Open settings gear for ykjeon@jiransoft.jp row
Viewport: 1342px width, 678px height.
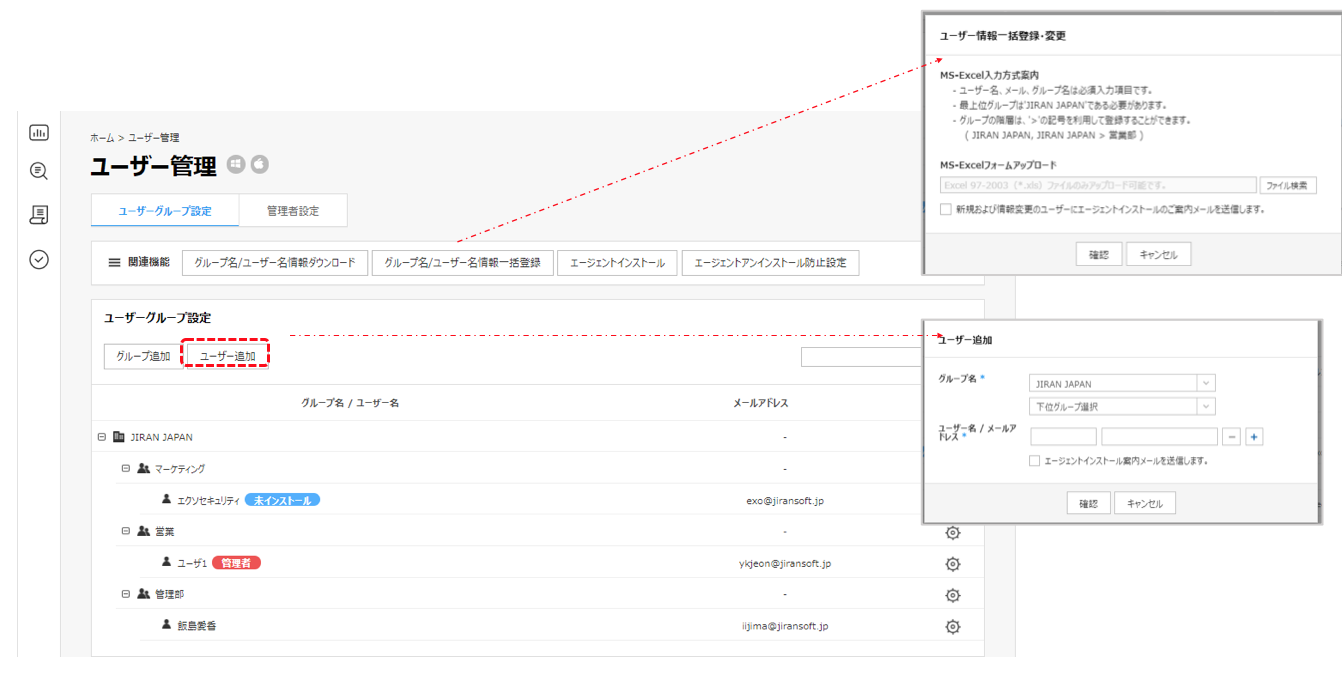[953, 563]
